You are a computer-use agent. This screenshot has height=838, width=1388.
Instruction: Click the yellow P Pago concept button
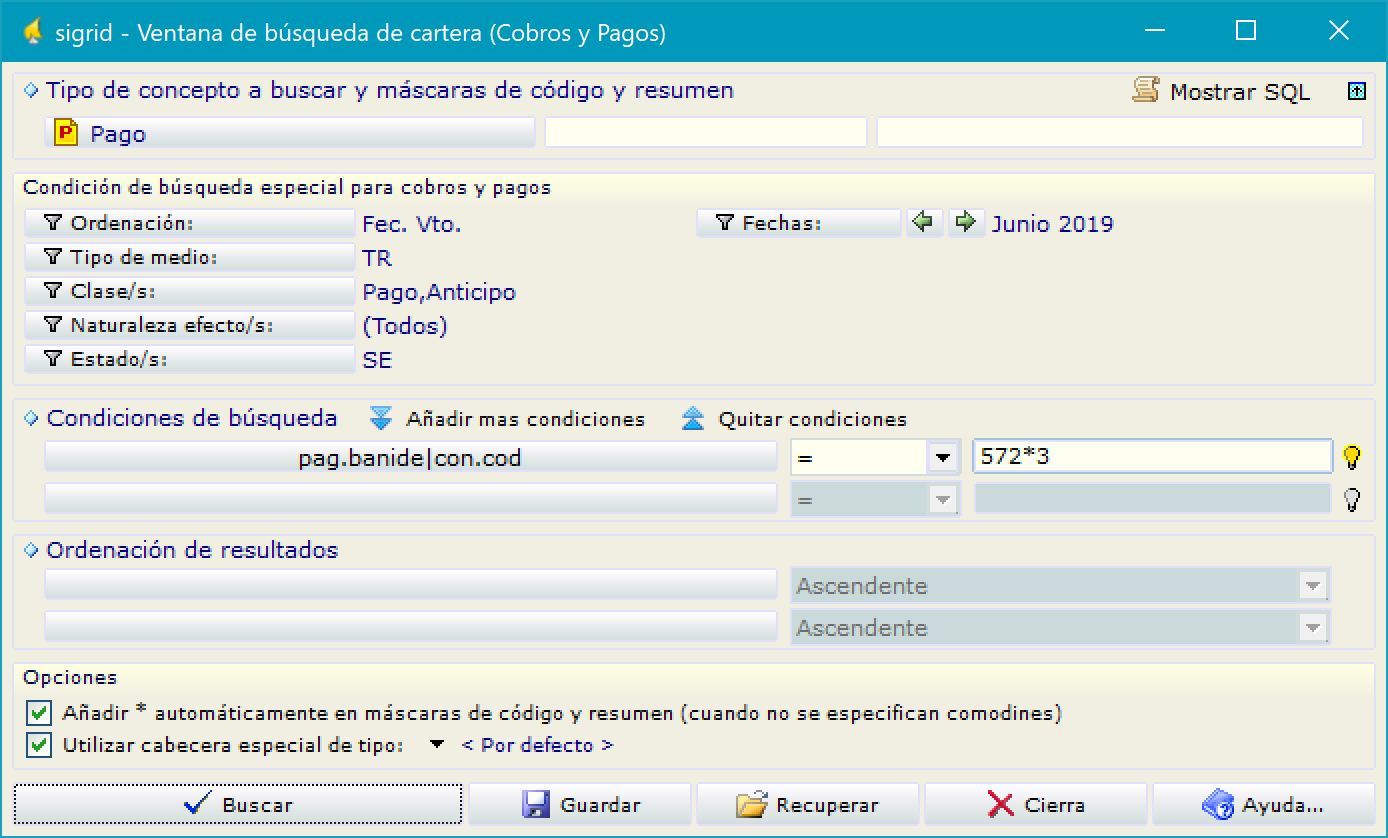point(290,133)
